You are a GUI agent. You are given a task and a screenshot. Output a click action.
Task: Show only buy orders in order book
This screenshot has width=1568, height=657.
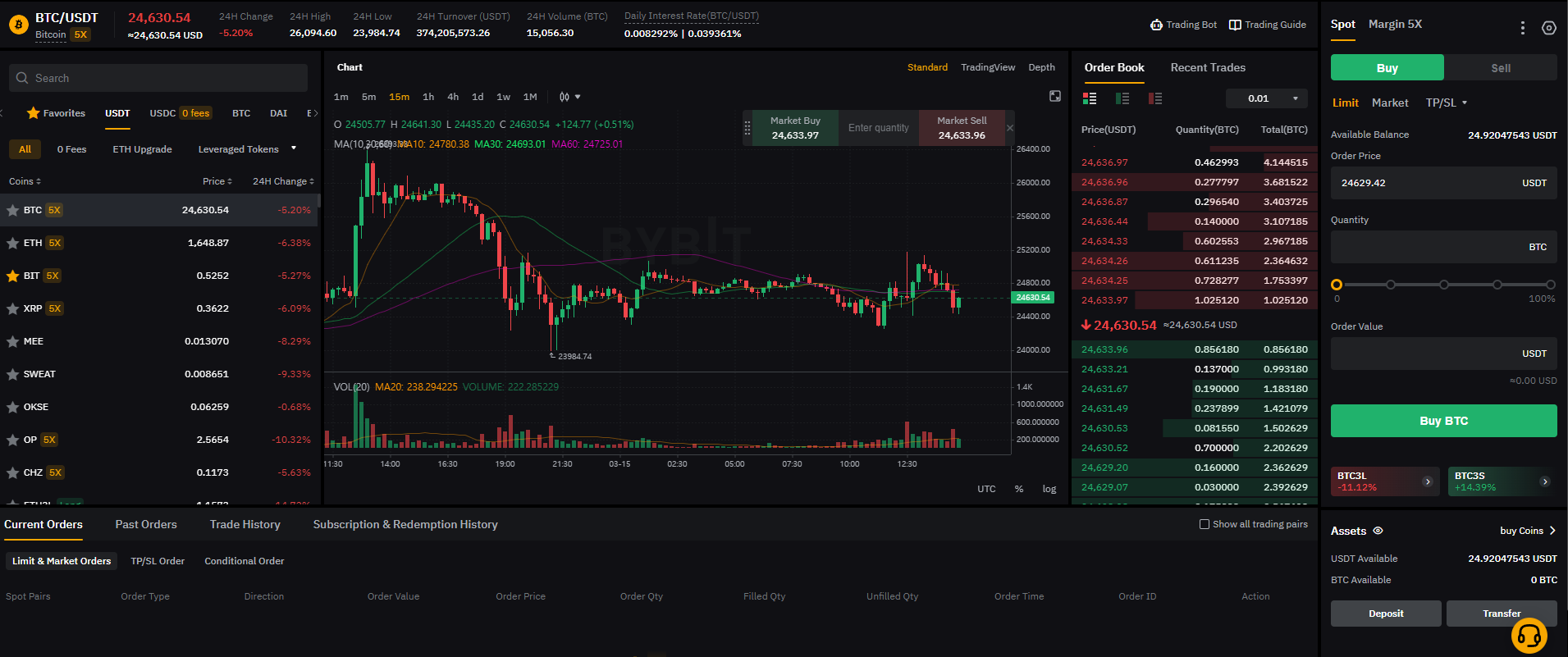[x=1122, y=98]
